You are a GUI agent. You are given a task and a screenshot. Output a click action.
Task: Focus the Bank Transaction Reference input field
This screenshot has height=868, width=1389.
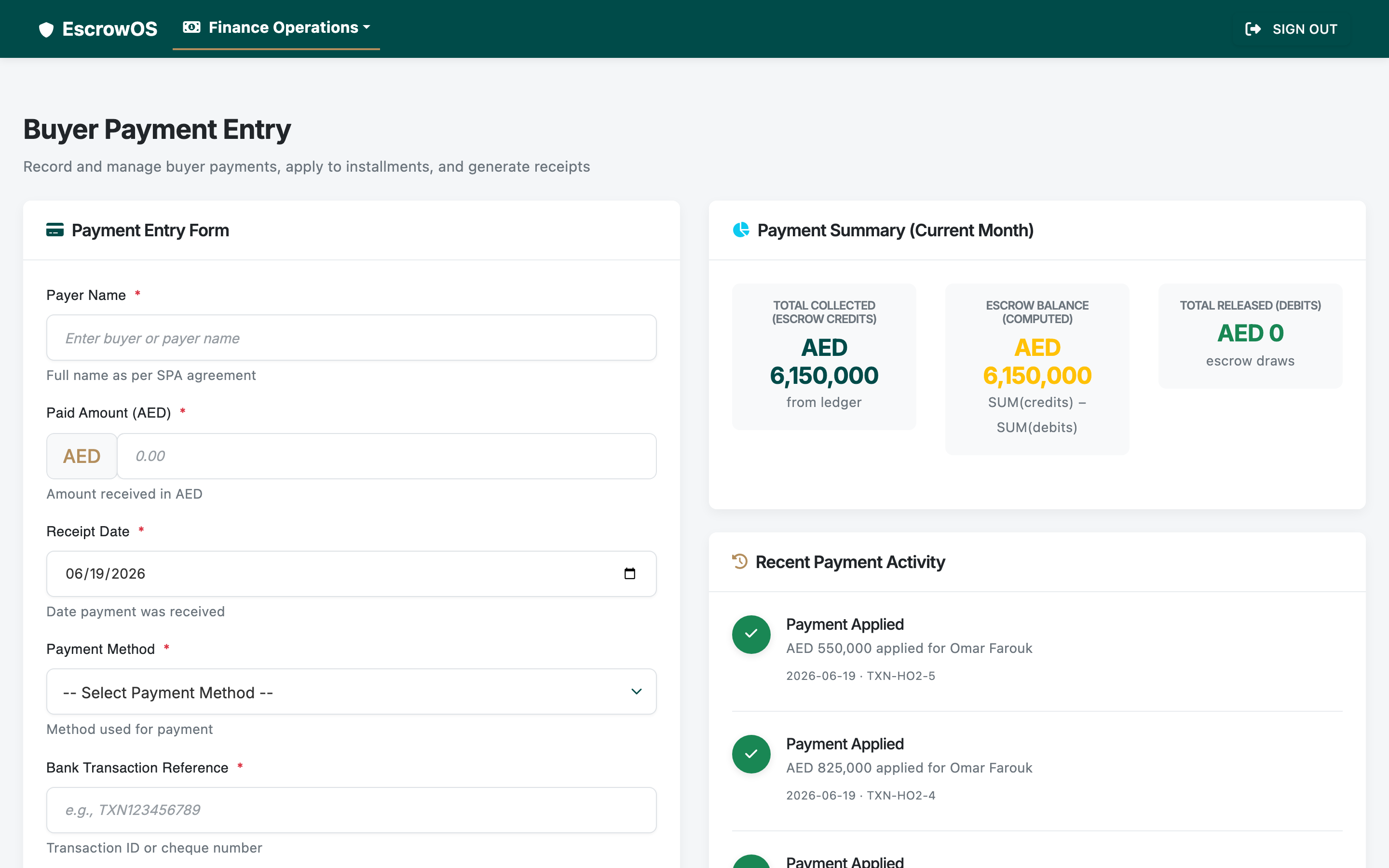coord(351,810)
